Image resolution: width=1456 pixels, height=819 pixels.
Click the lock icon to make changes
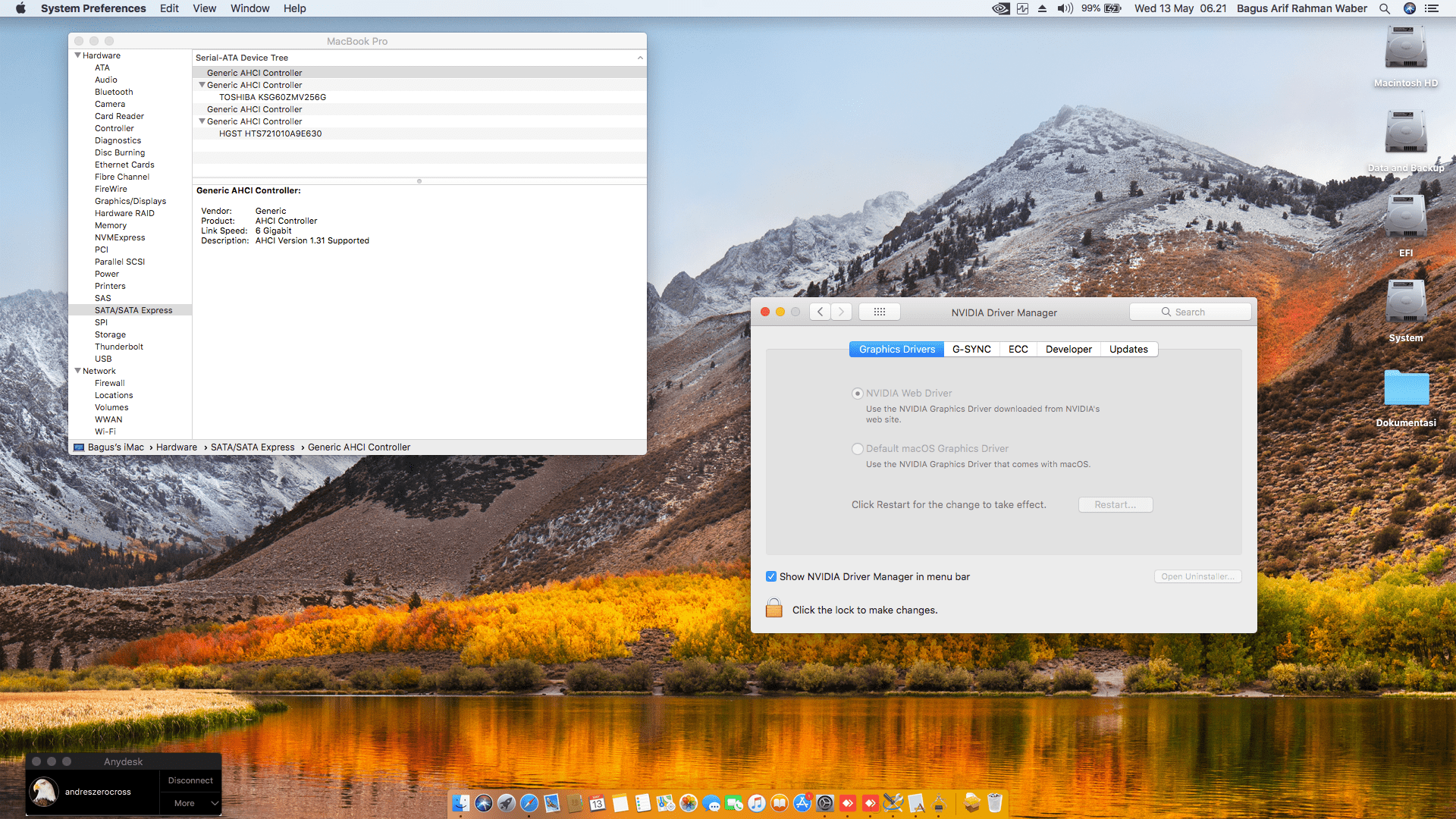773,608
